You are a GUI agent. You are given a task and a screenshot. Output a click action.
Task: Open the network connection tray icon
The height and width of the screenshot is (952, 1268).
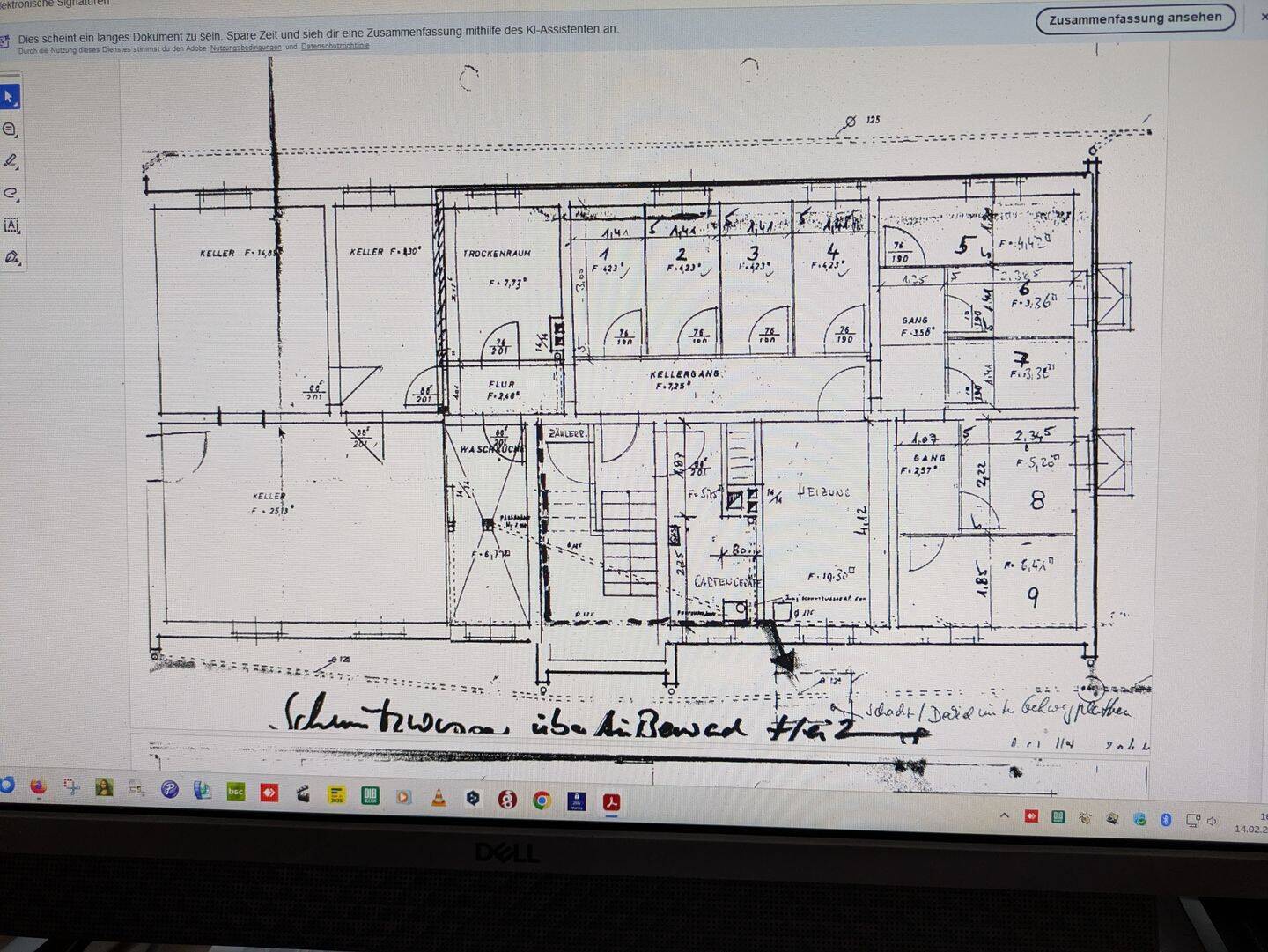[x=1192, y=821]
